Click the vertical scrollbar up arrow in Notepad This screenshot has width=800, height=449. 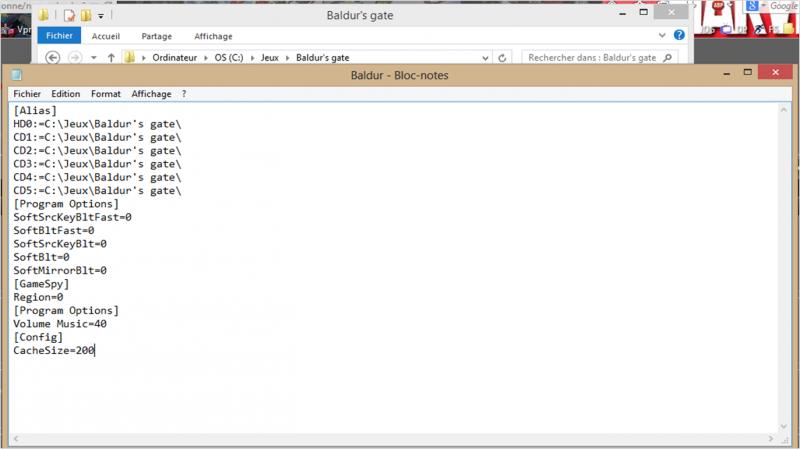784,110
